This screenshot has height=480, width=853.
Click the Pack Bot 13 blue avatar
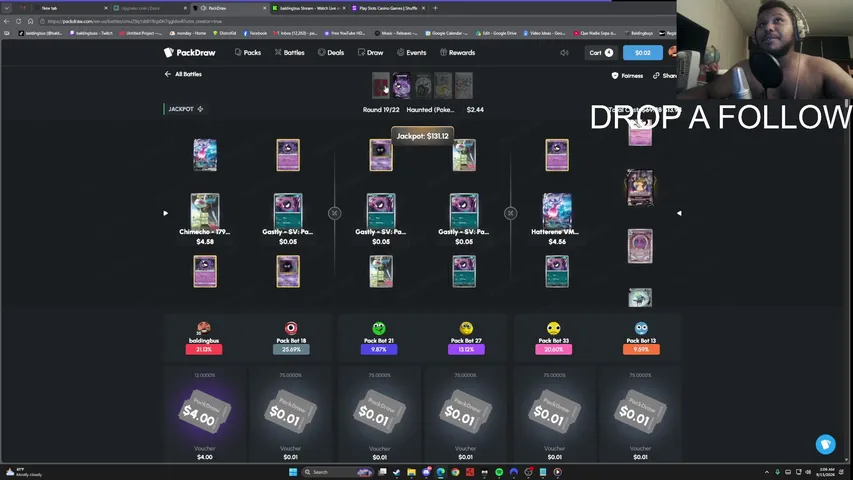tap(641, 328)
